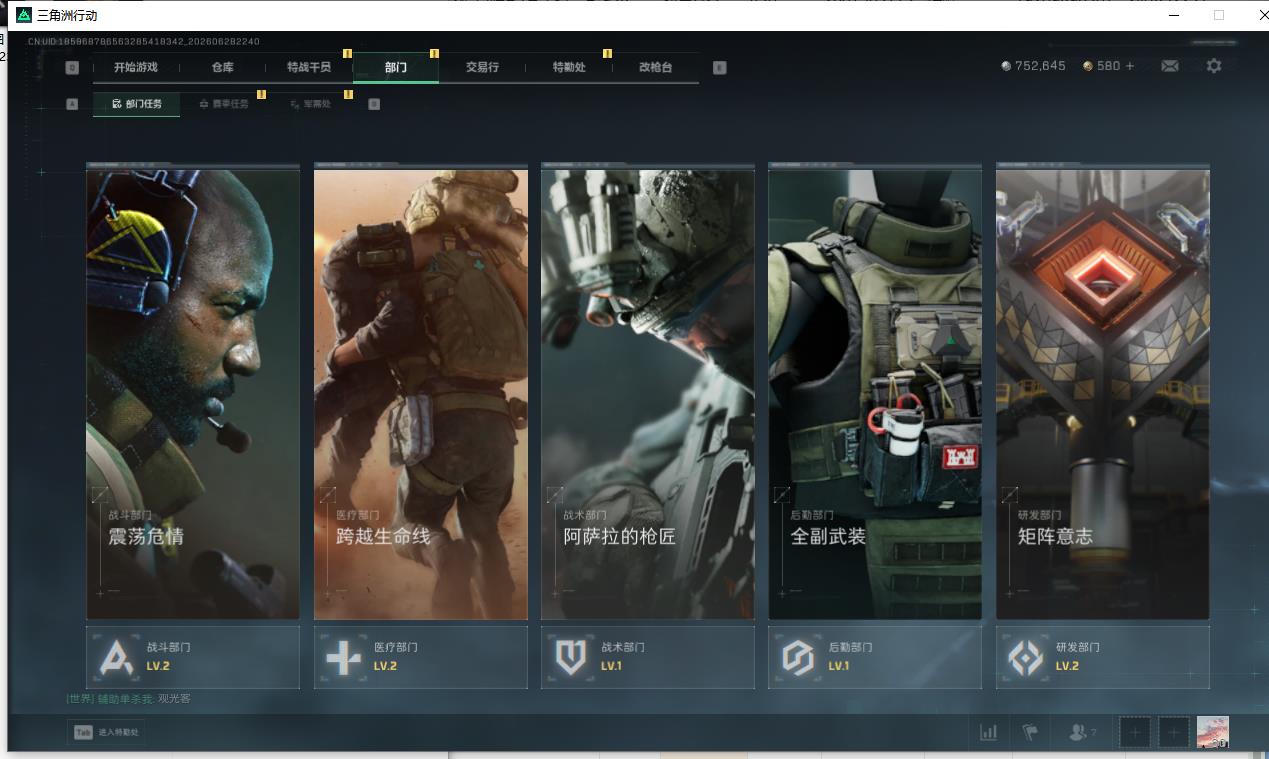The image size is (1269, 759).
Task: Click the 三角洲行动 app icon in title bar
Action: (x=24, y=15)
